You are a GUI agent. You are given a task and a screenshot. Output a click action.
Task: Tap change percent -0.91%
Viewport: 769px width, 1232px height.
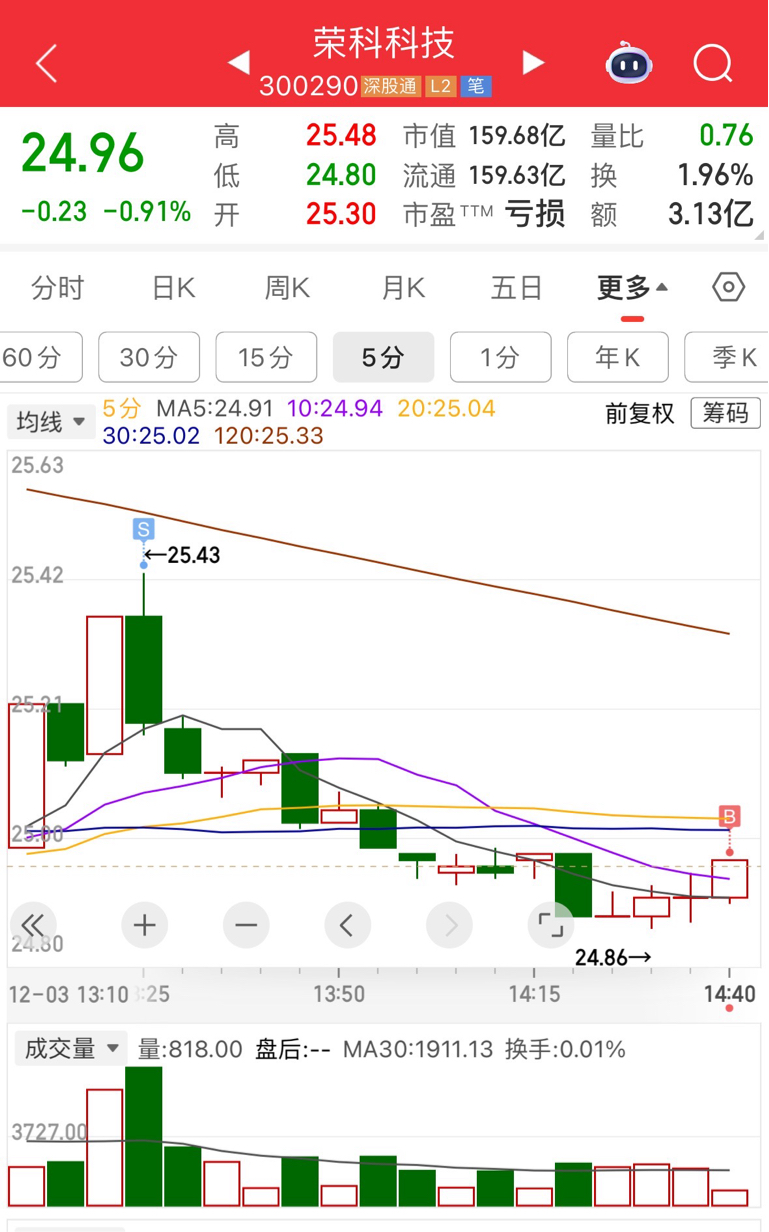point(148,212)
